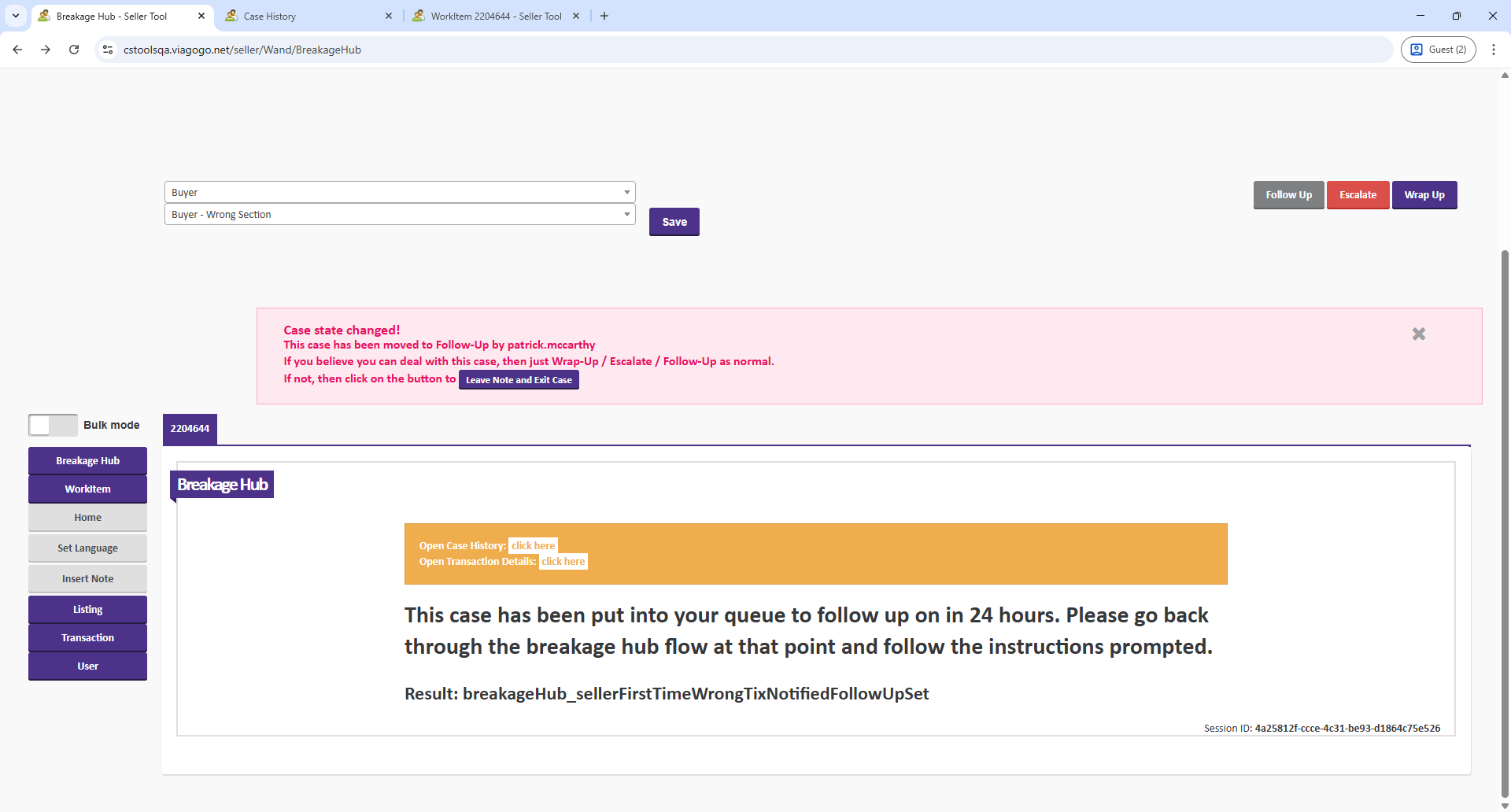Reload the current page
This screenshot has height=812, width=1511.
(x=74, y=50)
